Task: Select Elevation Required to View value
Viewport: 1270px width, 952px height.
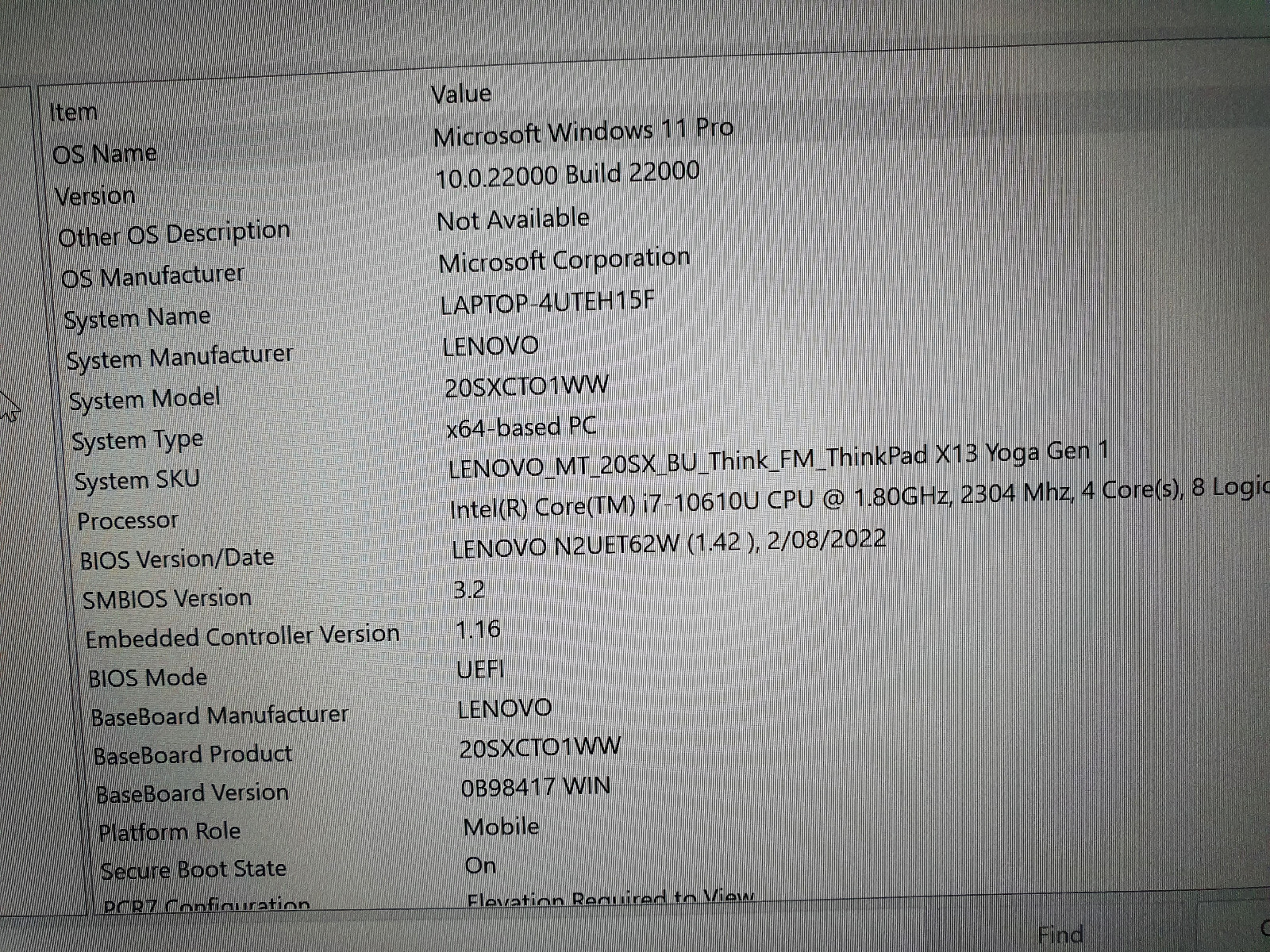Action: coord(610,899)
